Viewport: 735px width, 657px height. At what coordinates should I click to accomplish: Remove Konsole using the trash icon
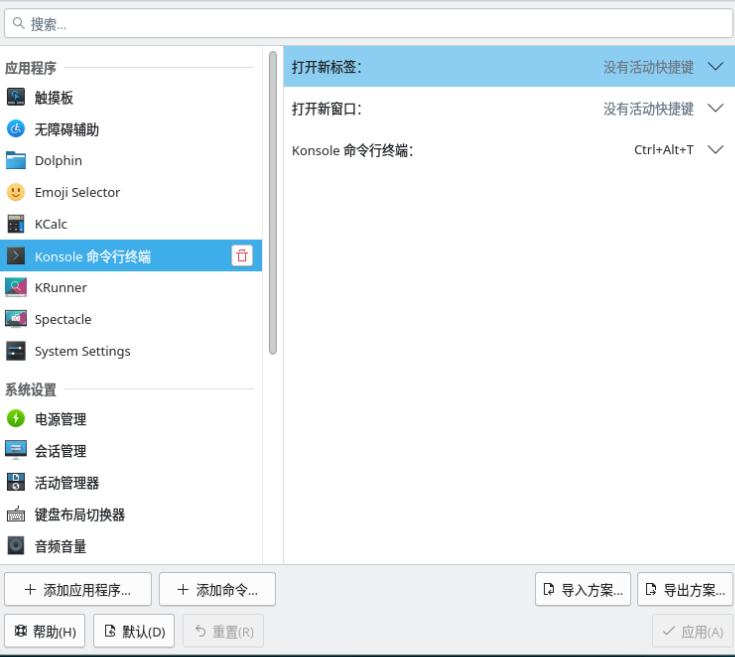coord(242,256)
